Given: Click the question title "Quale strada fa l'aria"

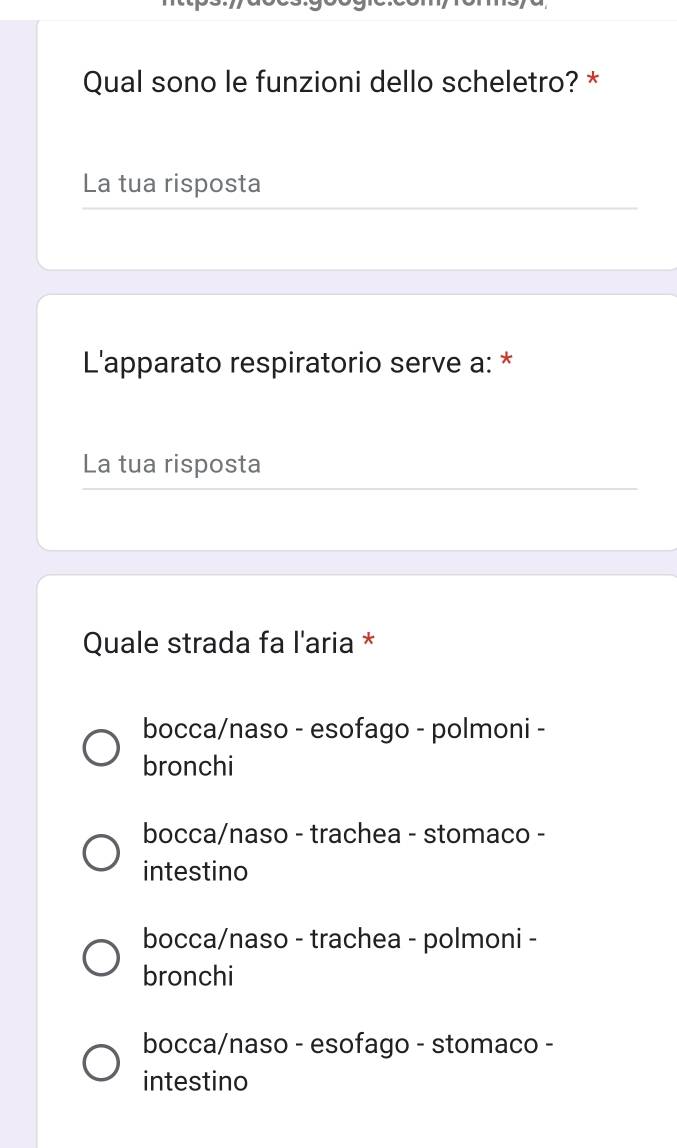Looking at the screenshot, I should [x=218, y=642].
